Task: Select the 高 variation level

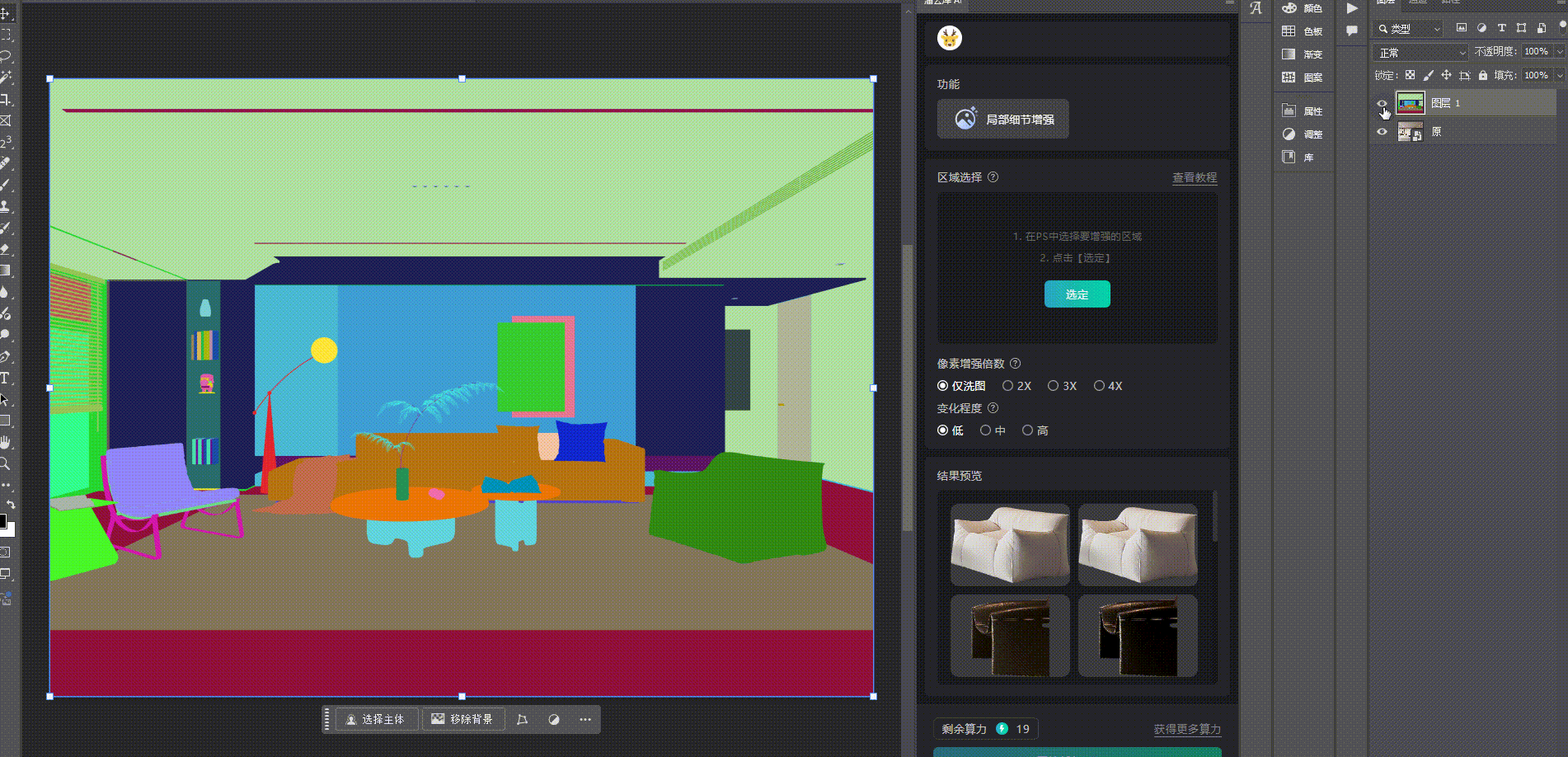Action: (x=1035, y=430)
